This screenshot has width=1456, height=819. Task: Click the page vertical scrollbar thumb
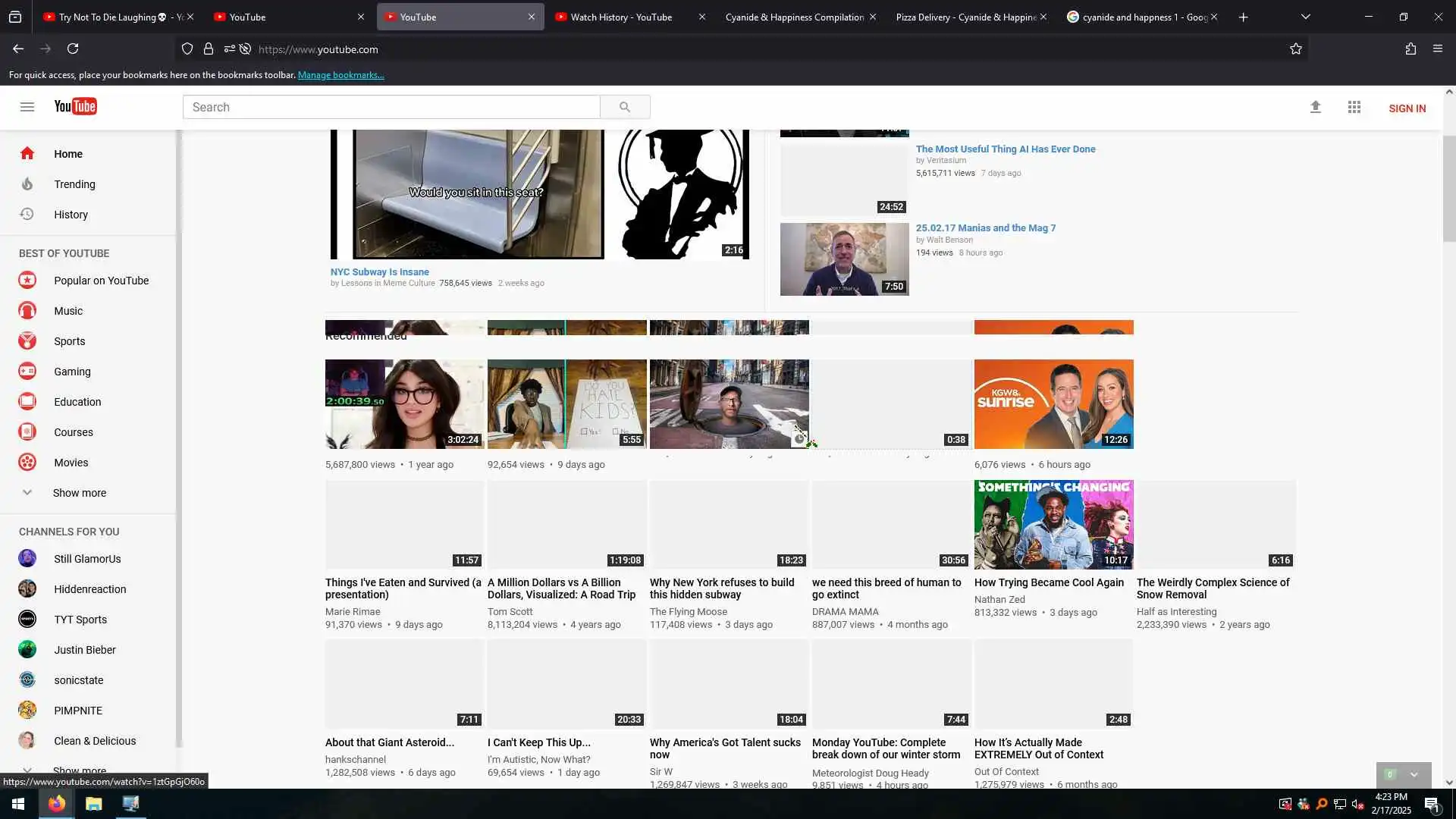click(1449, 188)
